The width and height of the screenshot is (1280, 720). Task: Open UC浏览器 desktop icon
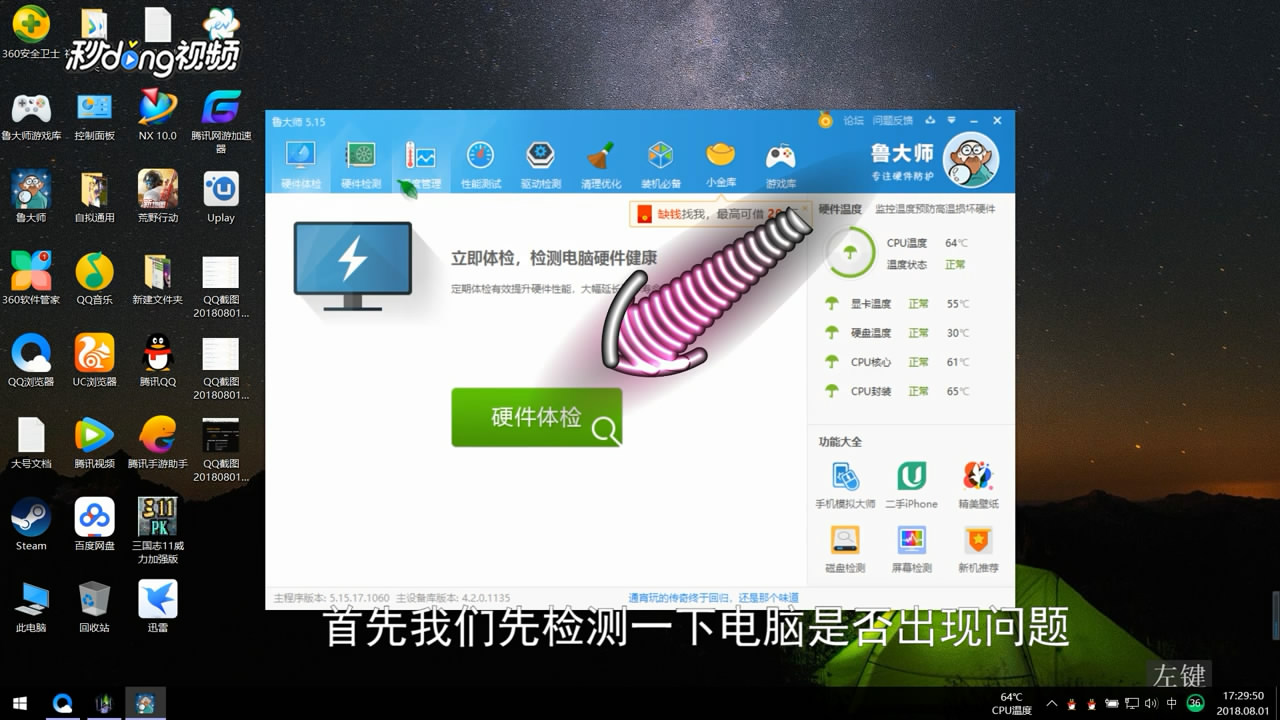click(94, 361)
